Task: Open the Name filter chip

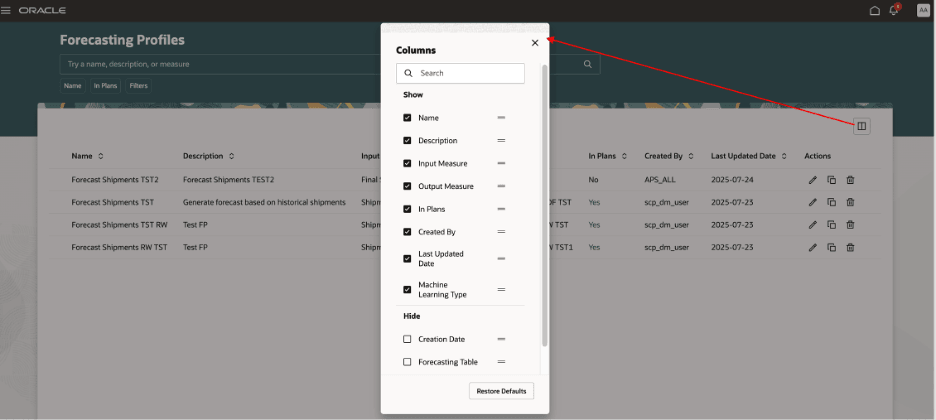Action: [73, 86]
